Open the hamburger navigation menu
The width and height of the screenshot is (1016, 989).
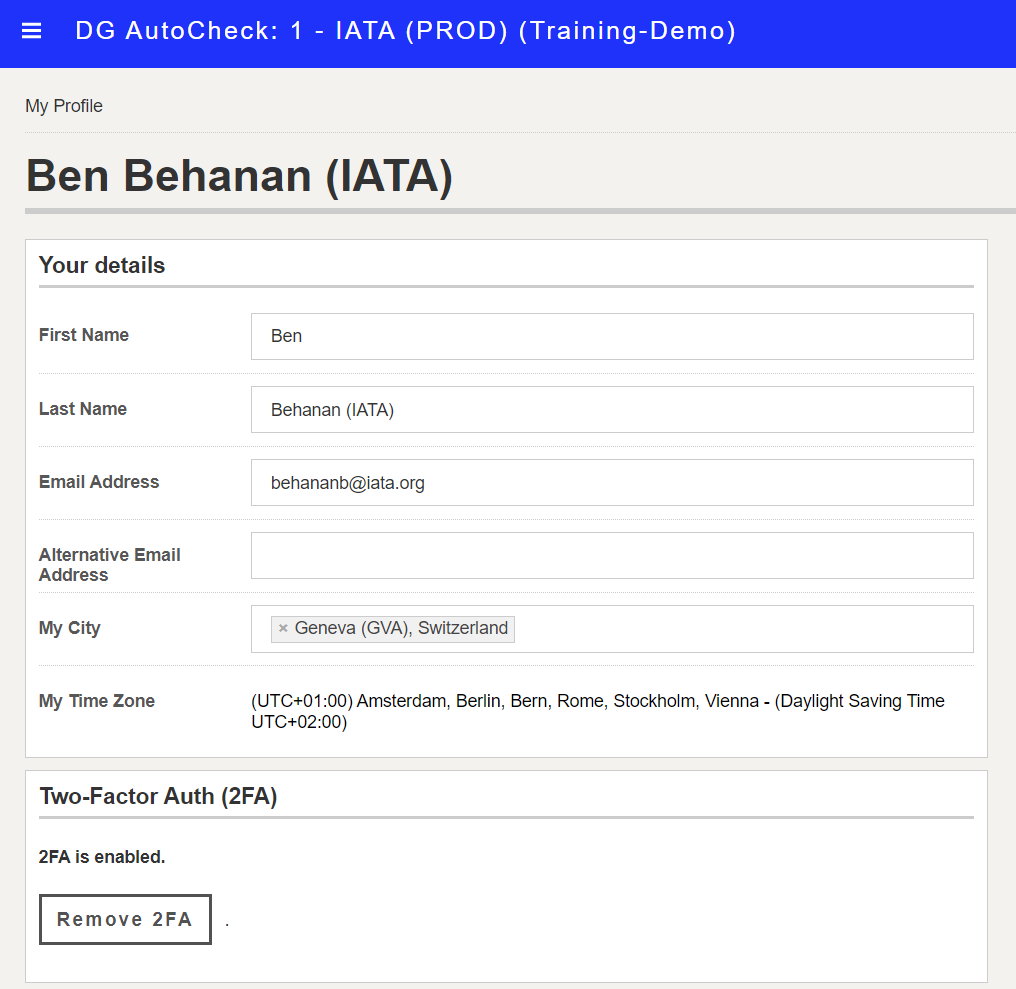pos(31,31)
